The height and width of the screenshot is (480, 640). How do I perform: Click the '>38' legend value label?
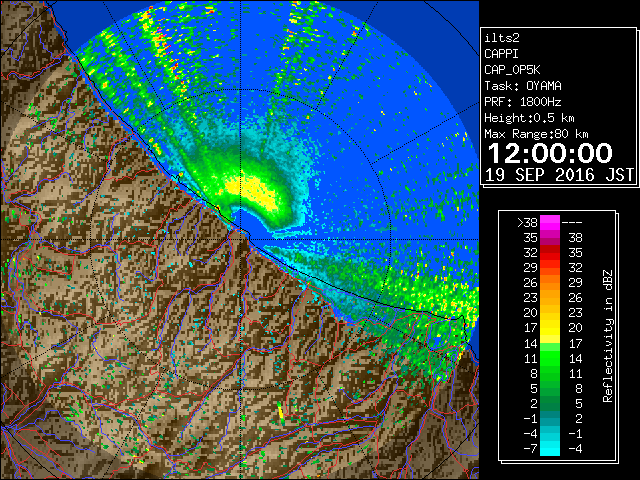(527, 223)
